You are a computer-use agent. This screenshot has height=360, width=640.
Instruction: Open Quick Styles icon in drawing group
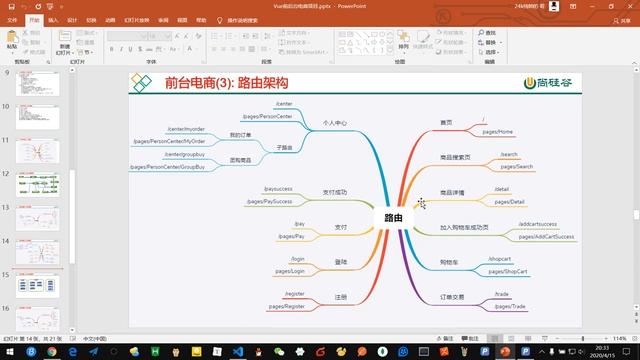point(423,37)
